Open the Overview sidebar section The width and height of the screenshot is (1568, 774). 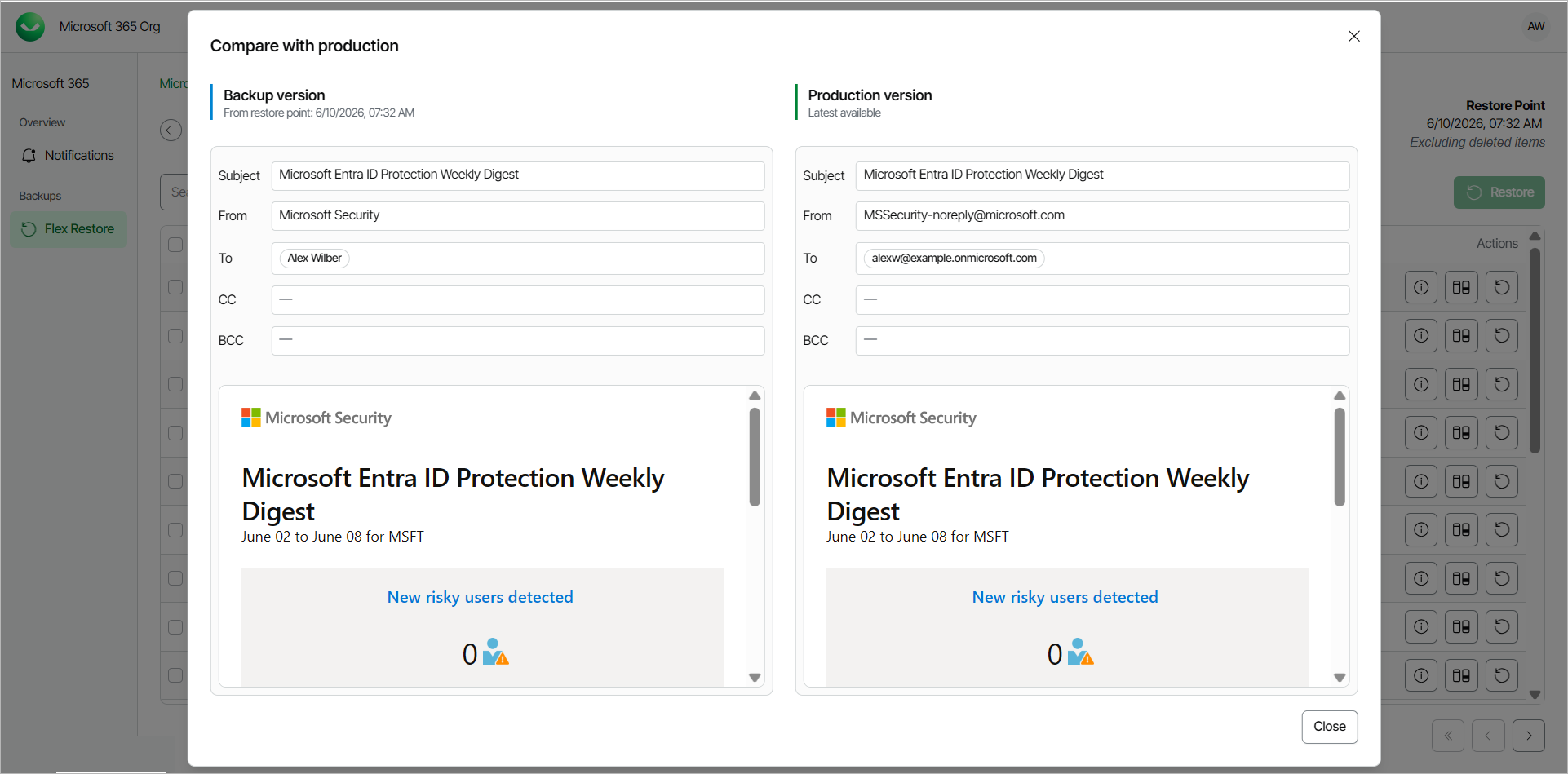tap(42, 122)
